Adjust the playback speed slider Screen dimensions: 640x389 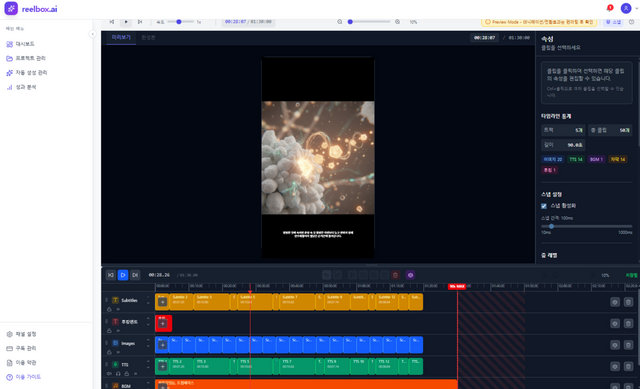coord(180,22)
